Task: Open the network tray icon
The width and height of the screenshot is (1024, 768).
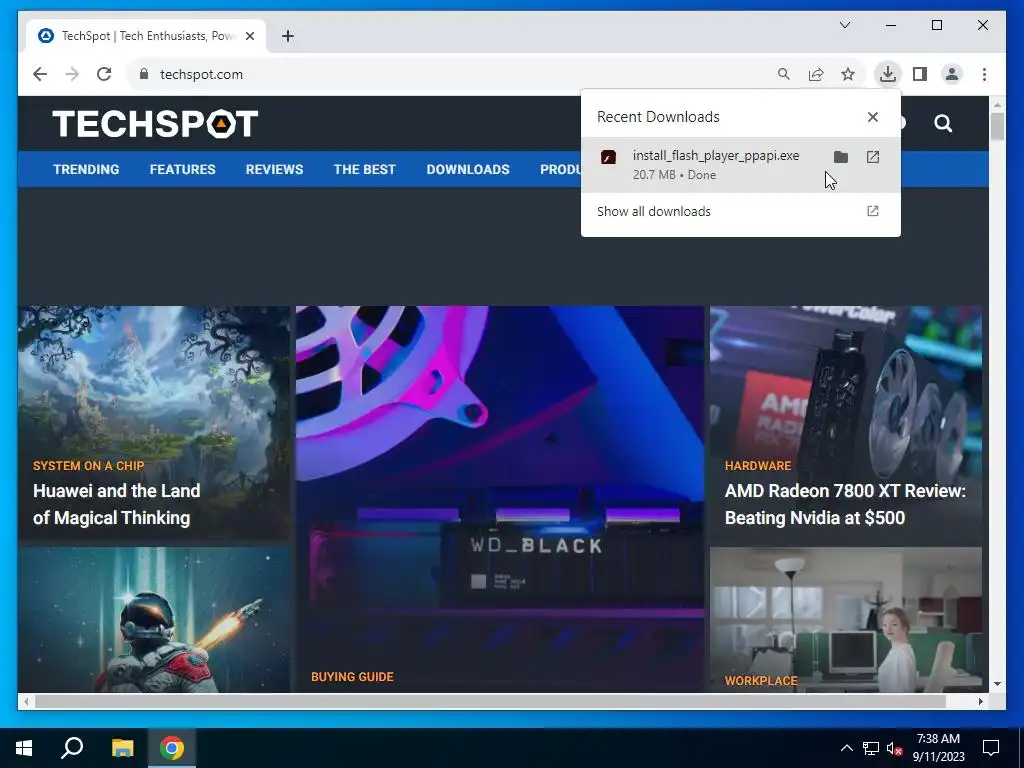Action: click(871, 748)
